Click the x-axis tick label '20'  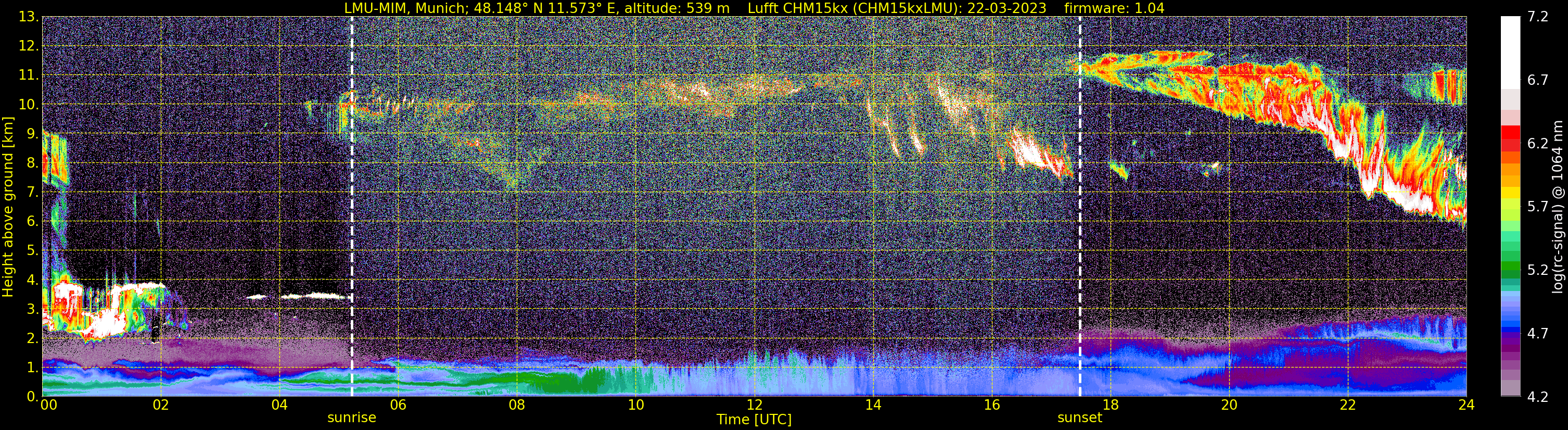1229,405
